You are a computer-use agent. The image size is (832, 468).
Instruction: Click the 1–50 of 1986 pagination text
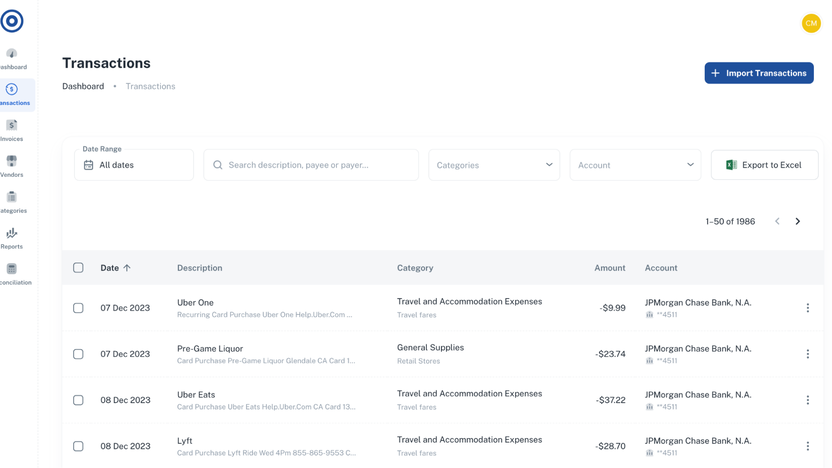[730, 221]
